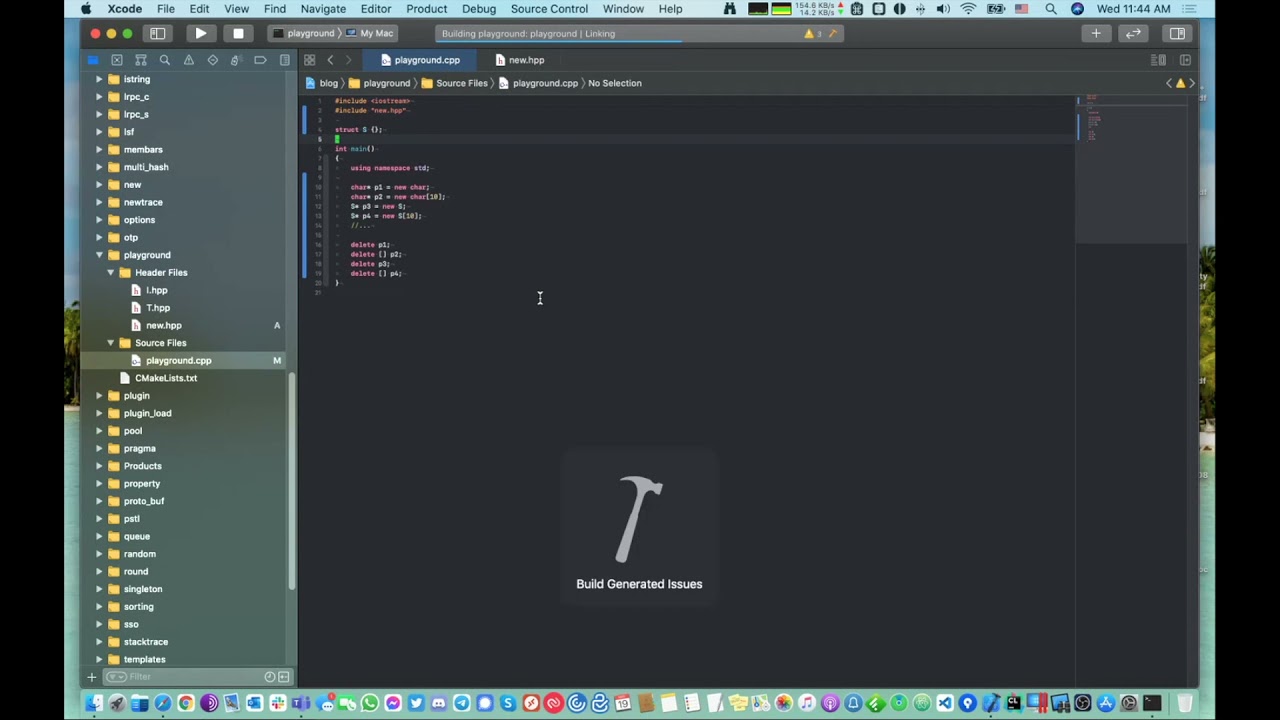Screen dimensions: 1280x720
Task: Select CMakeLists.txt in the navigator
Action: click(166, 378)
